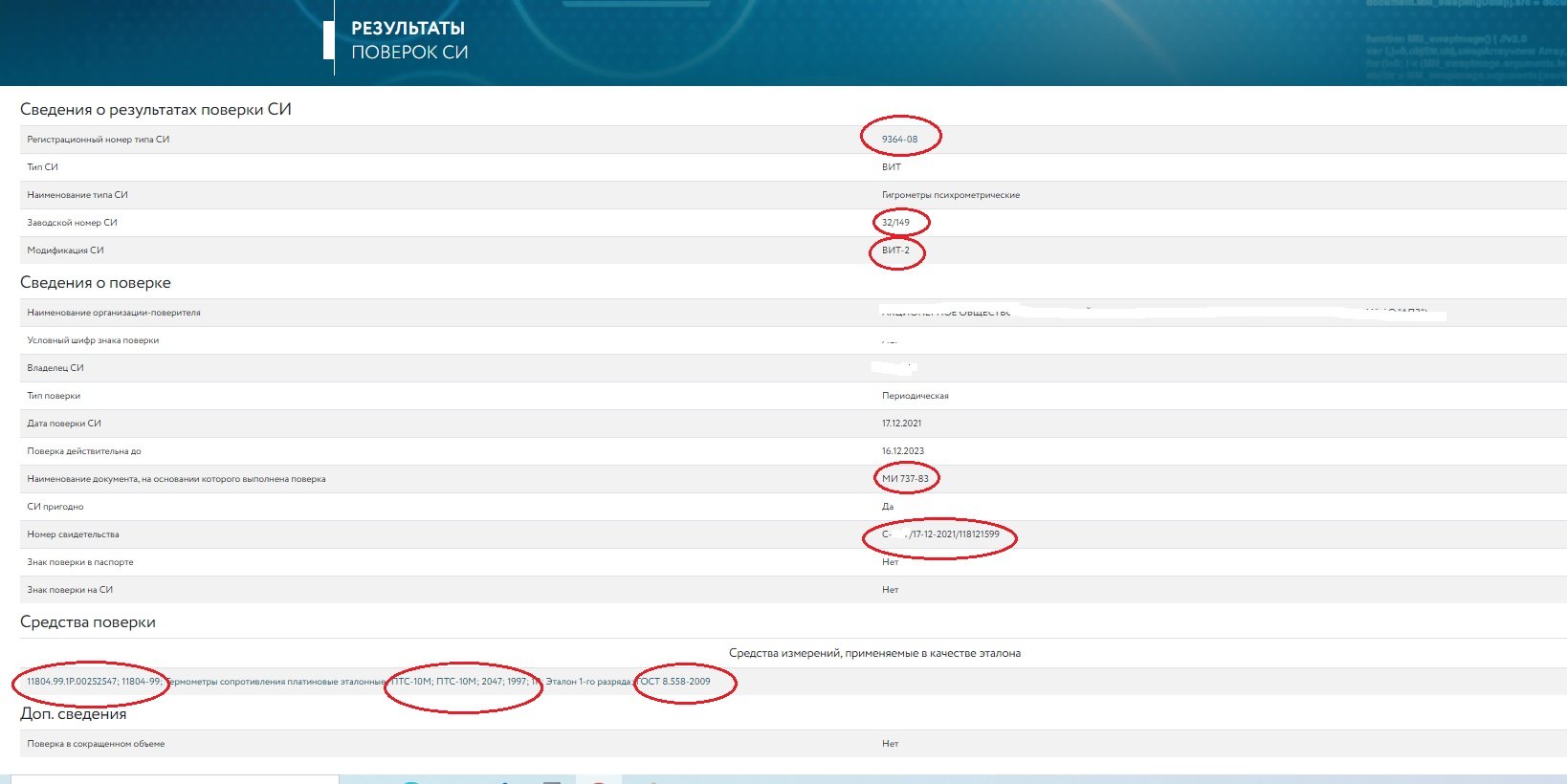Click the Поверка в сокращенном объеме label
1567x784 pixels.
point(96,744)
